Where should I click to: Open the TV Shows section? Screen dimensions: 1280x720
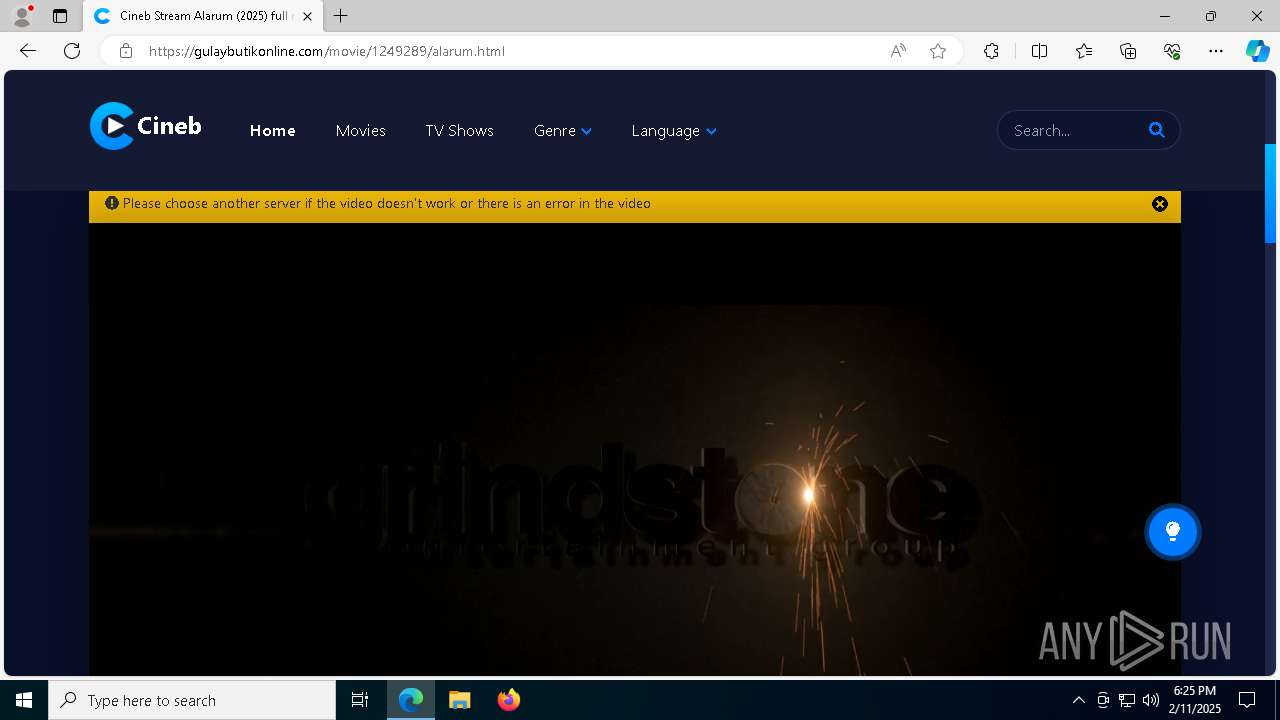pyautogui.click(x=459, y=131)
